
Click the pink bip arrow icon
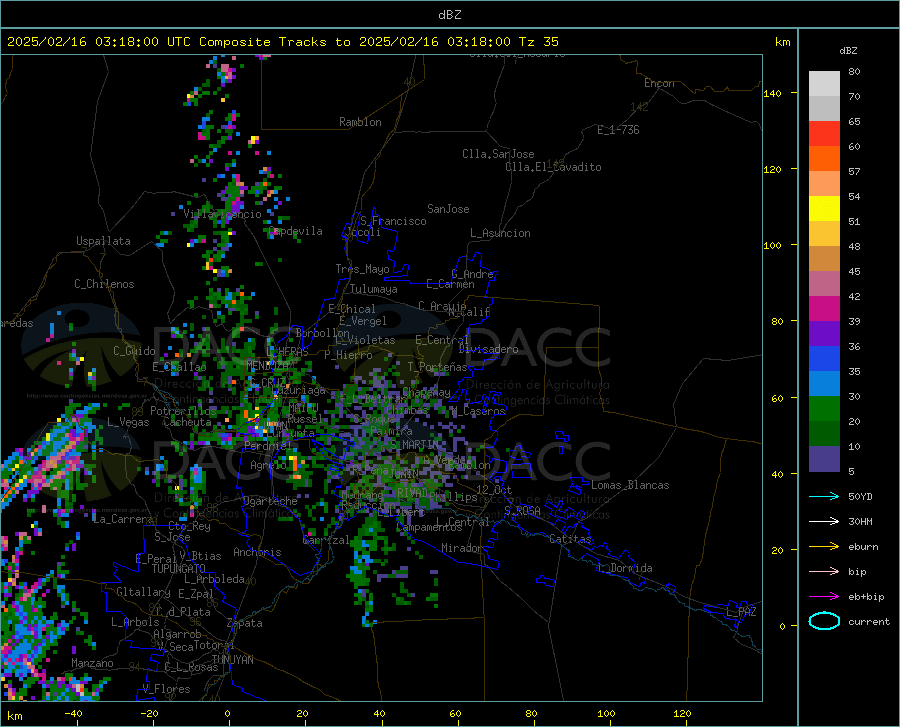[824, 571]
